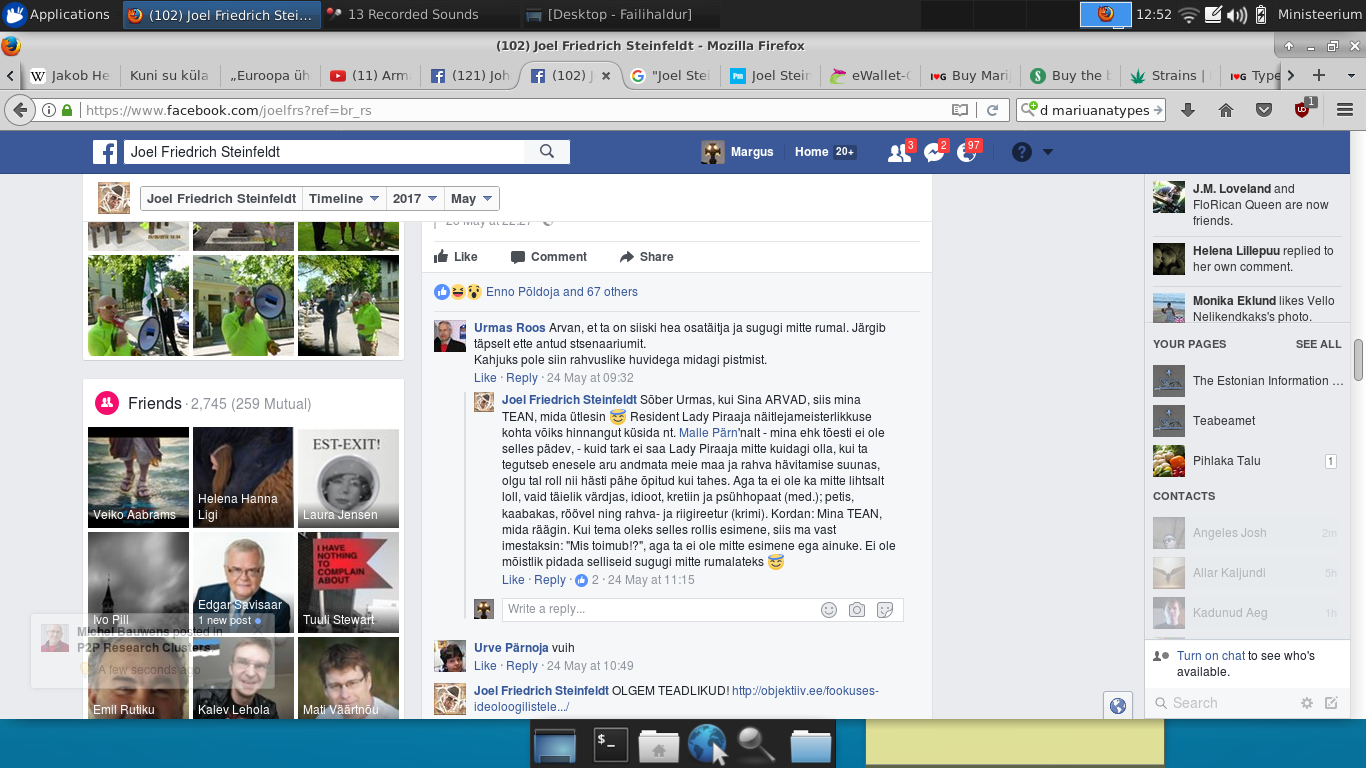Click the Facebook search magnifier button

547,152
